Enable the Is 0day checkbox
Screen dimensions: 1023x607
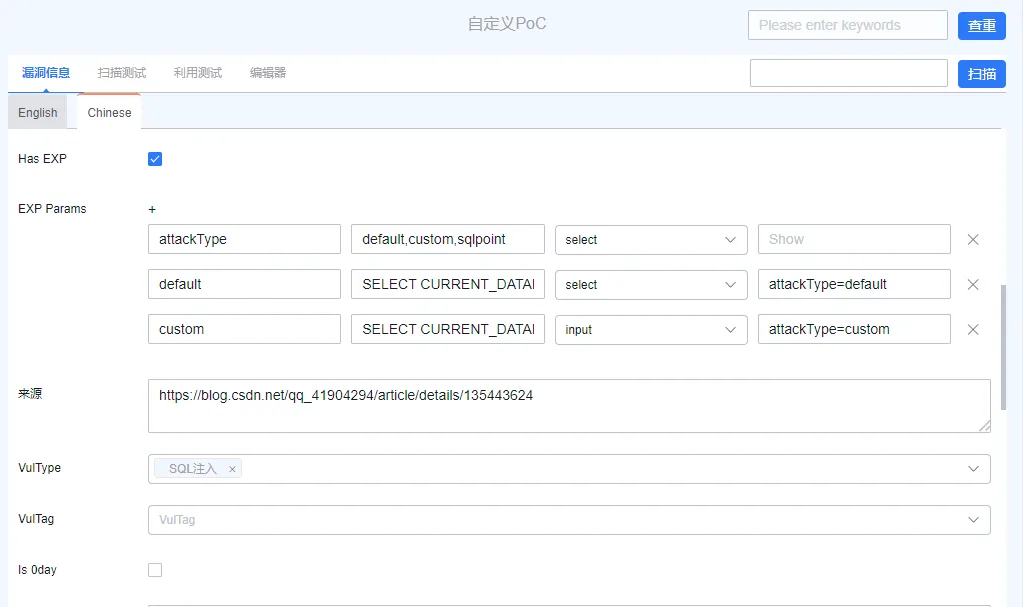point(155,570)
